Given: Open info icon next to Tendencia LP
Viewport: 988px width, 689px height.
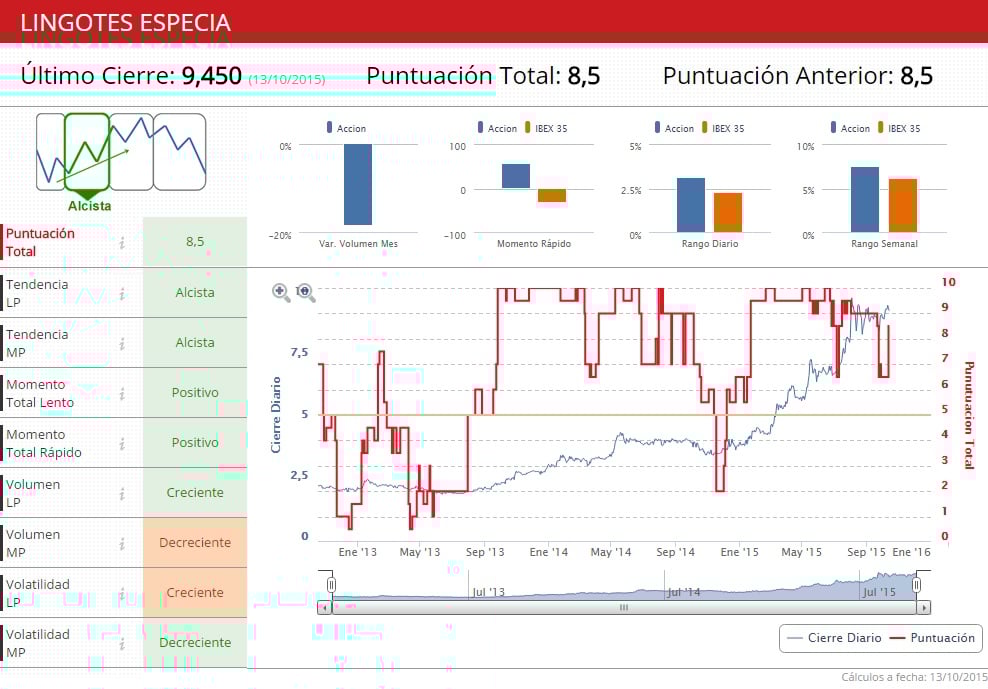Looking at the screenshot, I should coord(122,293).
